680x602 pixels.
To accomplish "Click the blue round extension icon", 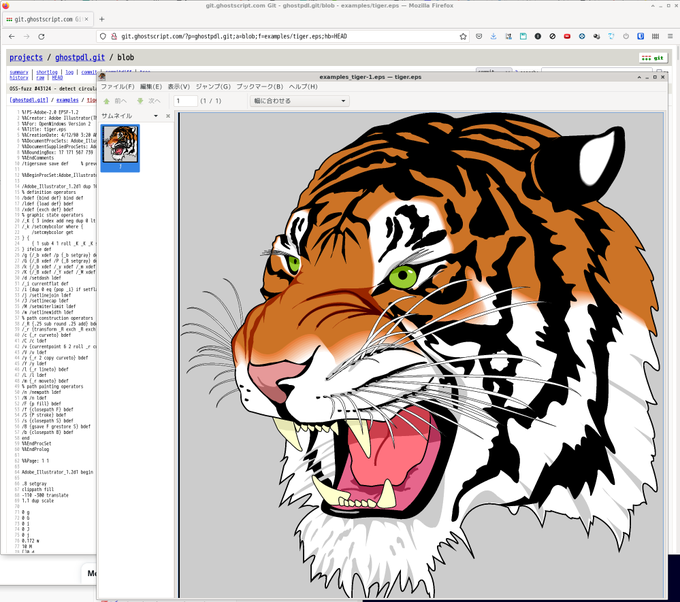I will point(582,36).
